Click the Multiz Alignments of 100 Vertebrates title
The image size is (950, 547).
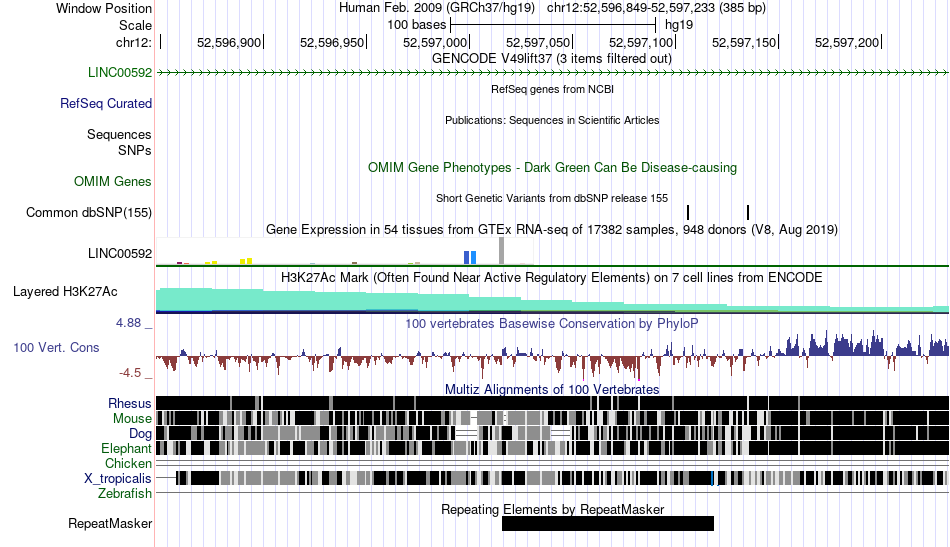click(552, 389)
